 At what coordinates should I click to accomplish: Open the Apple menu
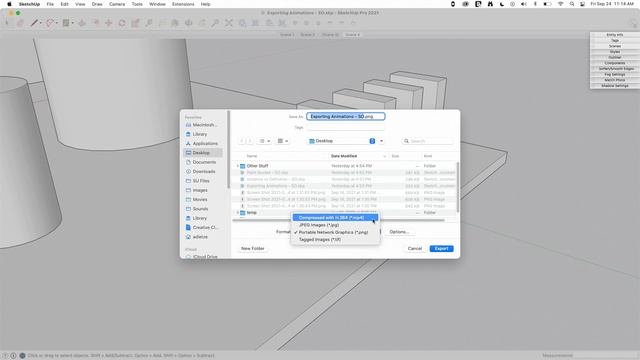pos(9,4)
